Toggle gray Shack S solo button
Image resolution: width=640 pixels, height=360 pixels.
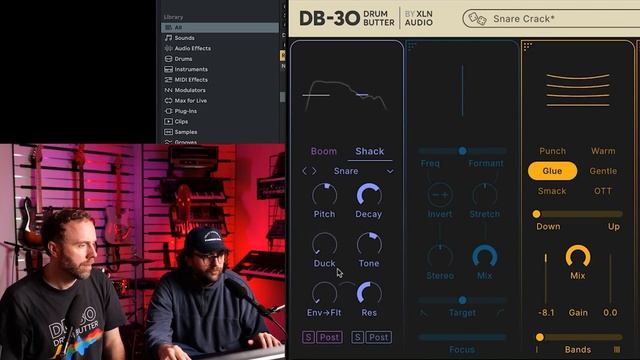(x=358, y=337)
